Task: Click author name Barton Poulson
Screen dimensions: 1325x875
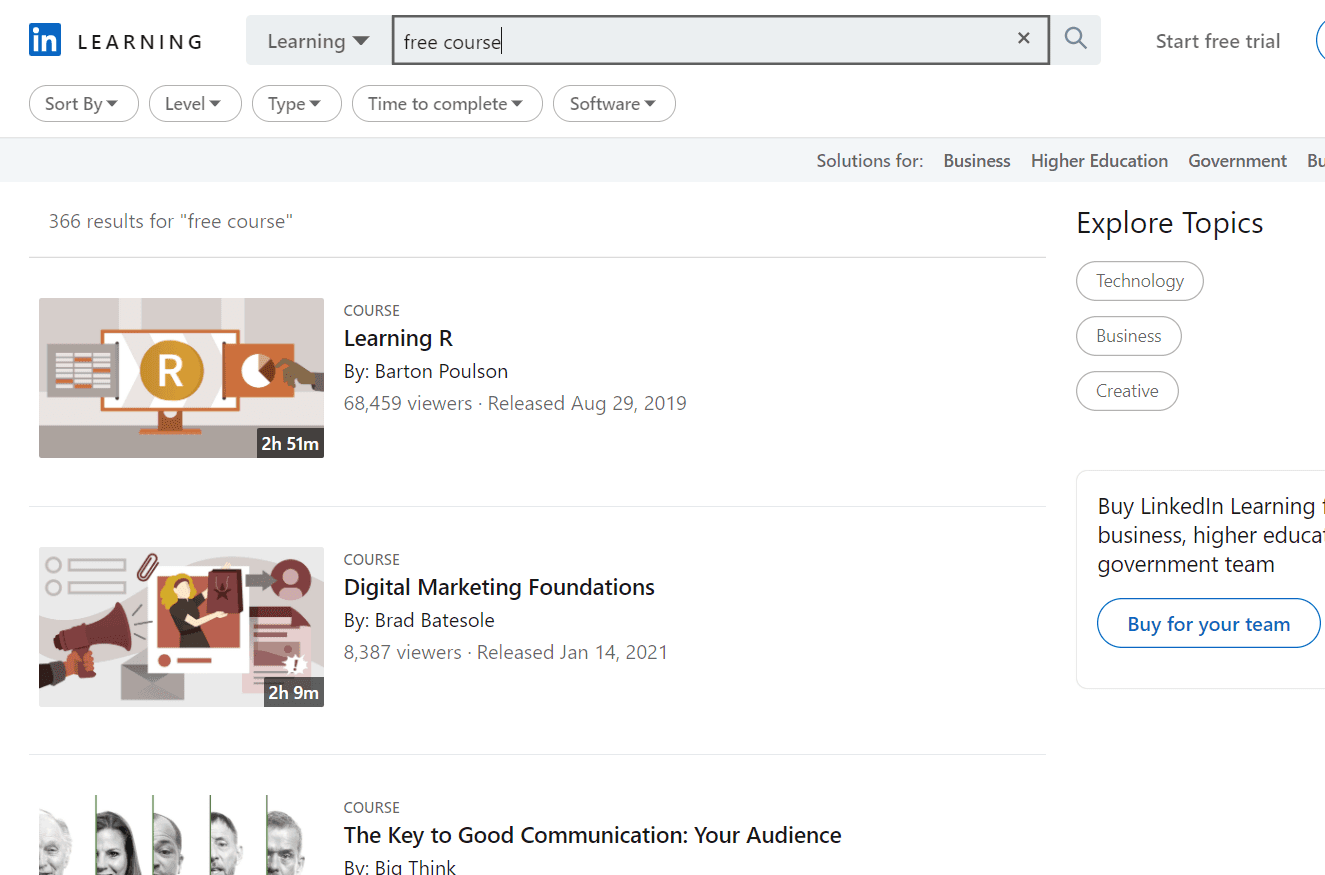Action: pyautogui.click(x=441, y=371)
